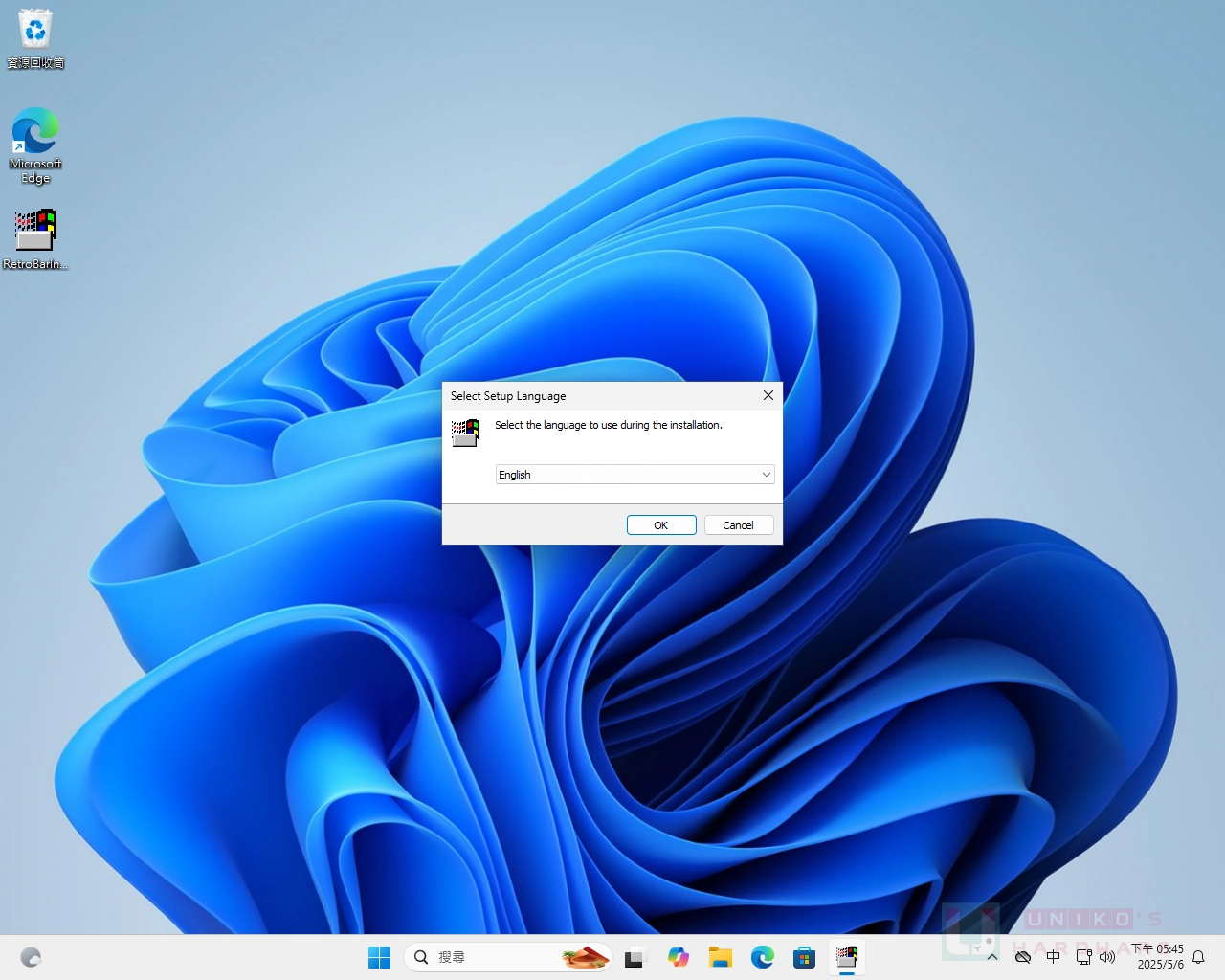Cancel the setup language dialog
The height and width of the screenshot is (980, 1225).
point(739,525)
